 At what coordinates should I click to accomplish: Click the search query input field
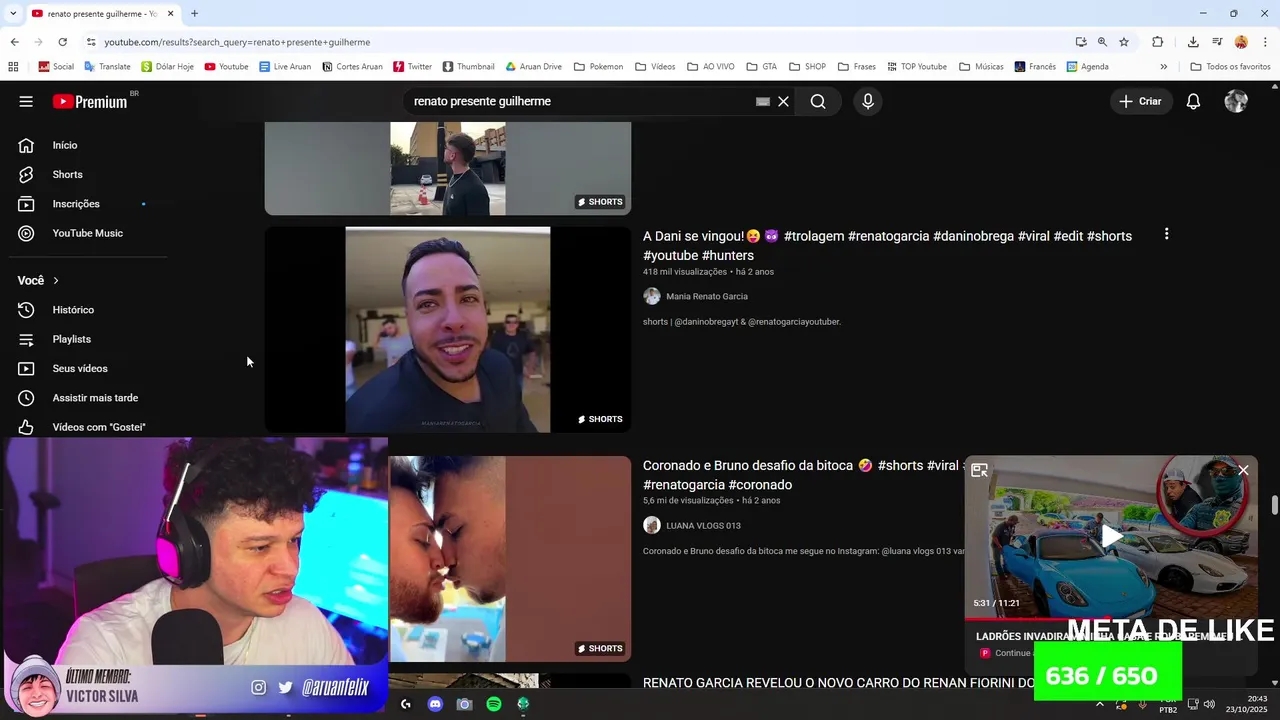(x=580, y=101)
